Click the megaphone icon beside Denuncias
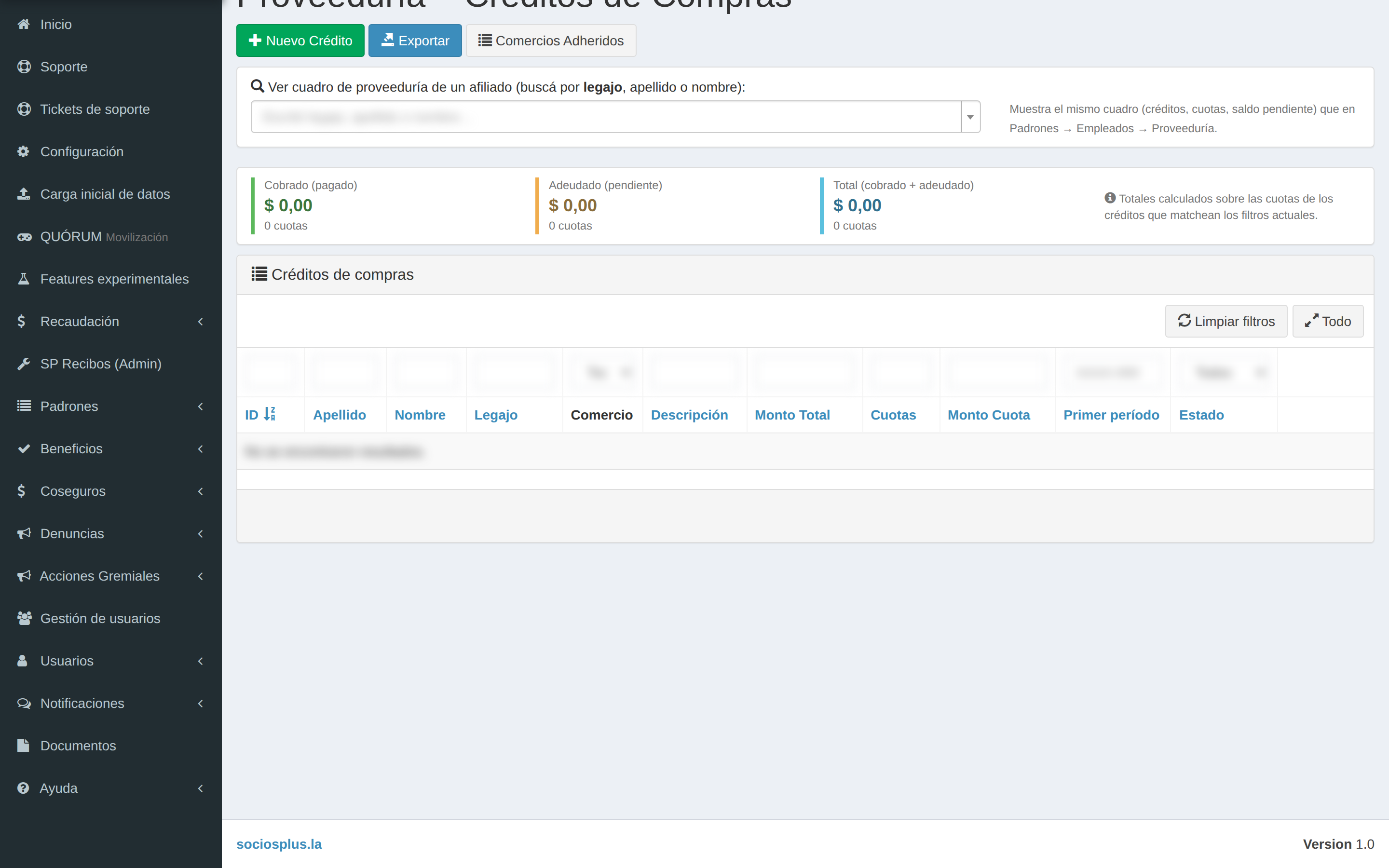 24,534
